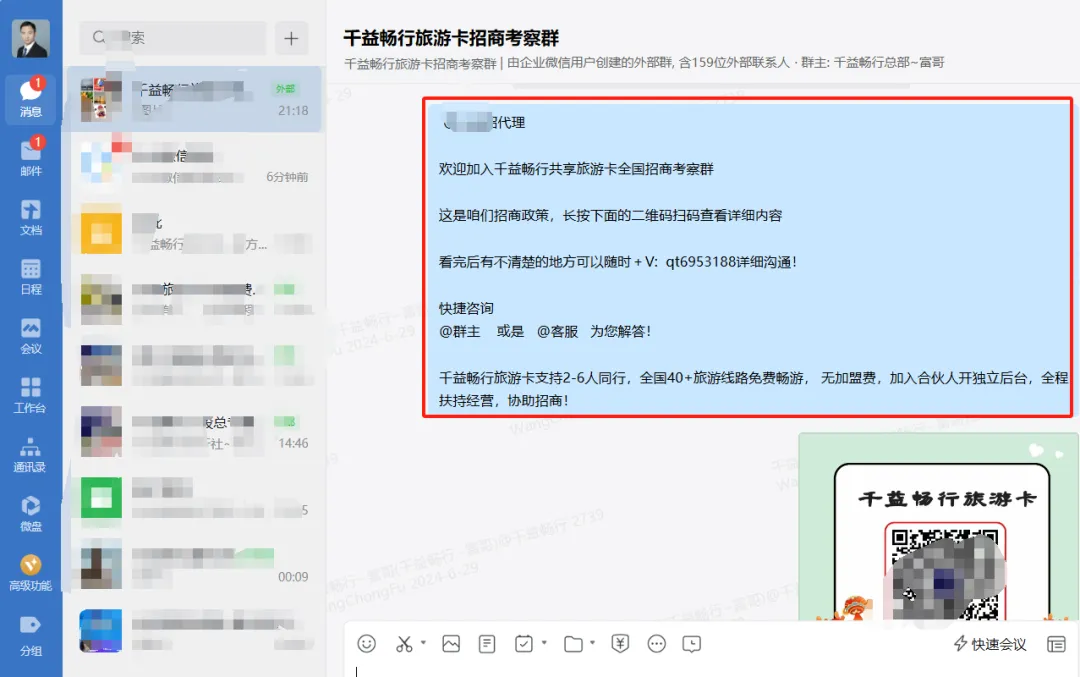
Task: Click the chat history clock icon
Action: [692, 644]
